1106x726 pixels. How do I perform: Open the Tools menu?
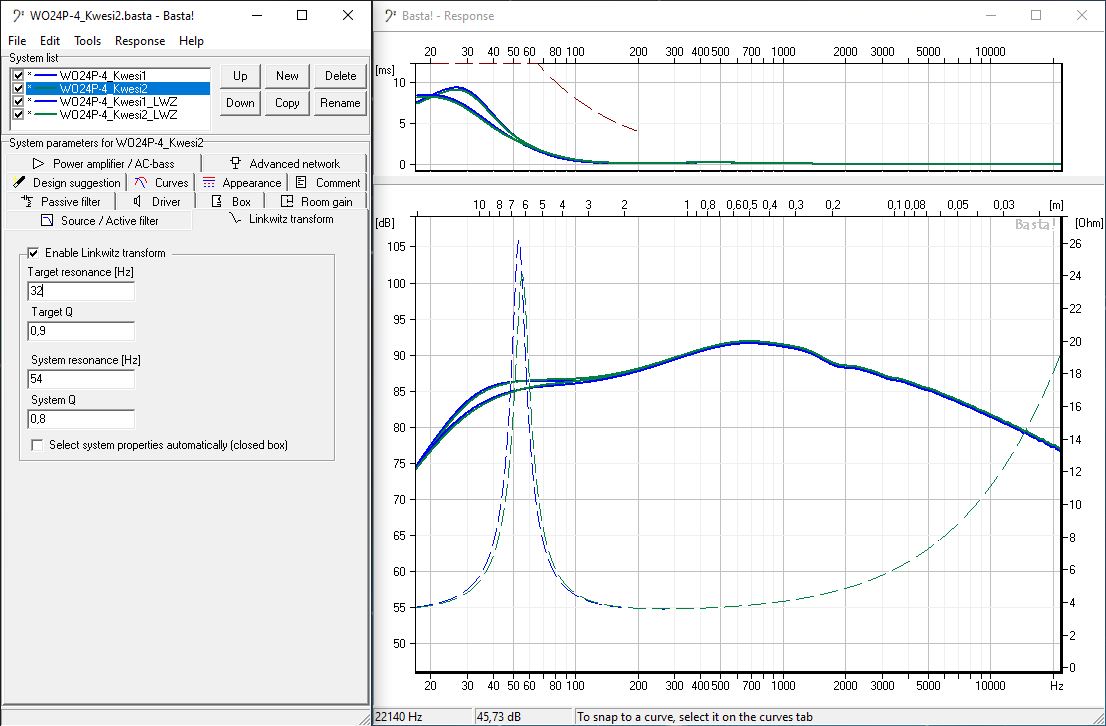click(87, 41)
